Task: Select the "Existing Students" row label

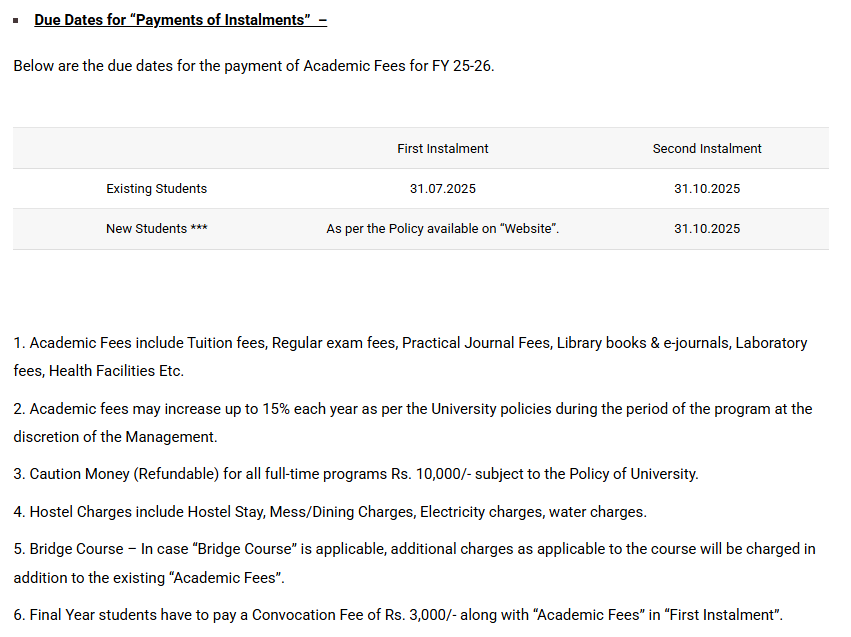Action: [157, 188]
